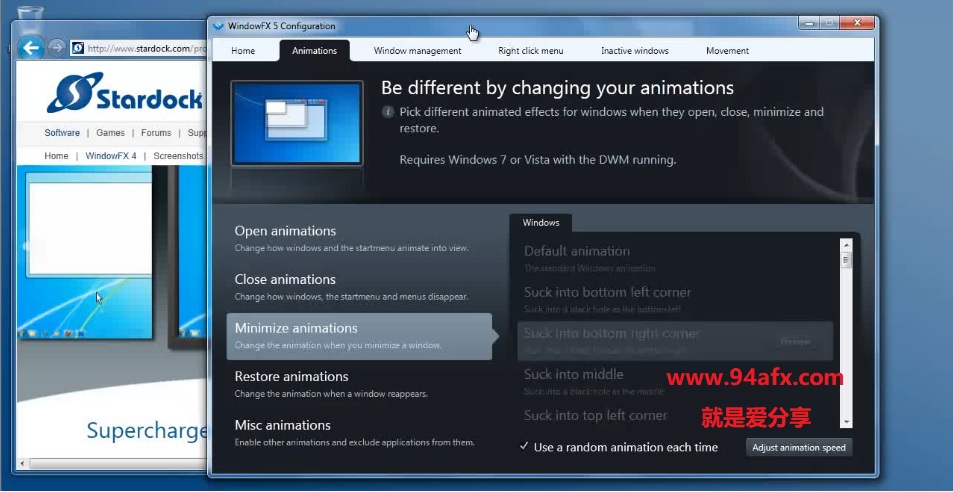Click the WindowFX icon in the title bar
953x492 pixels.
219,26
